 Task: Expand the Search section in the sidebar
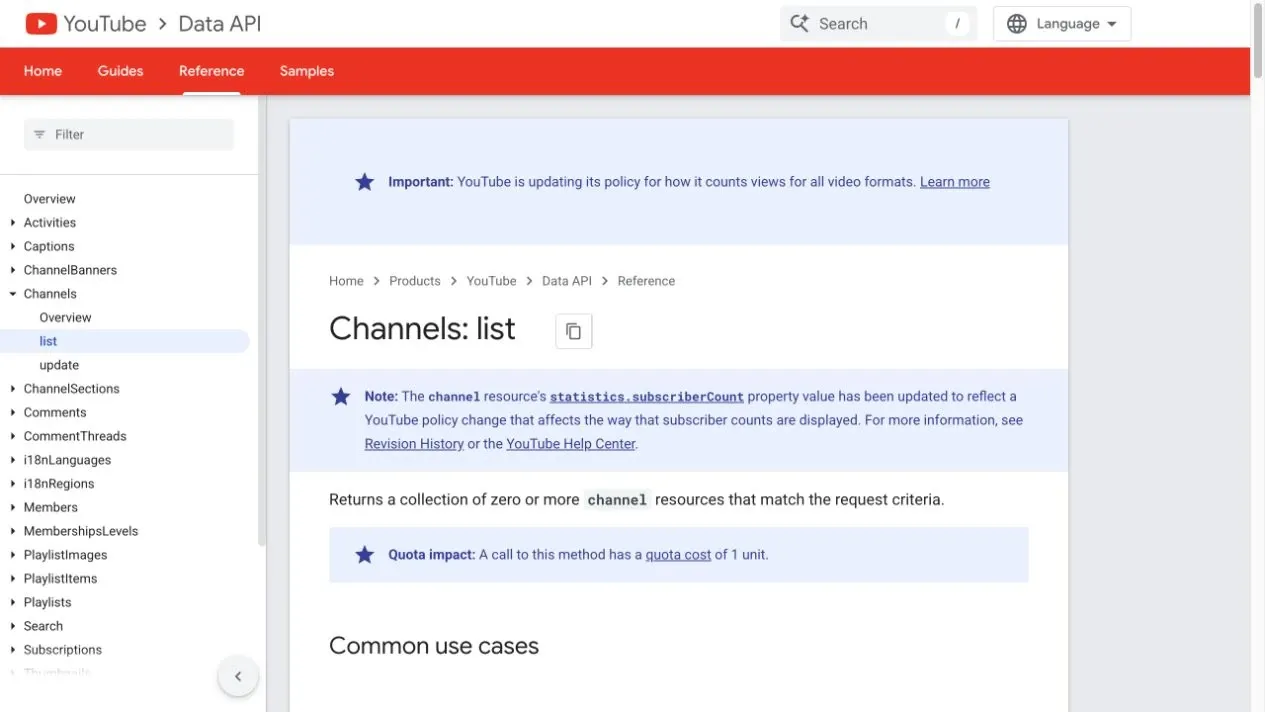(13, 627)
